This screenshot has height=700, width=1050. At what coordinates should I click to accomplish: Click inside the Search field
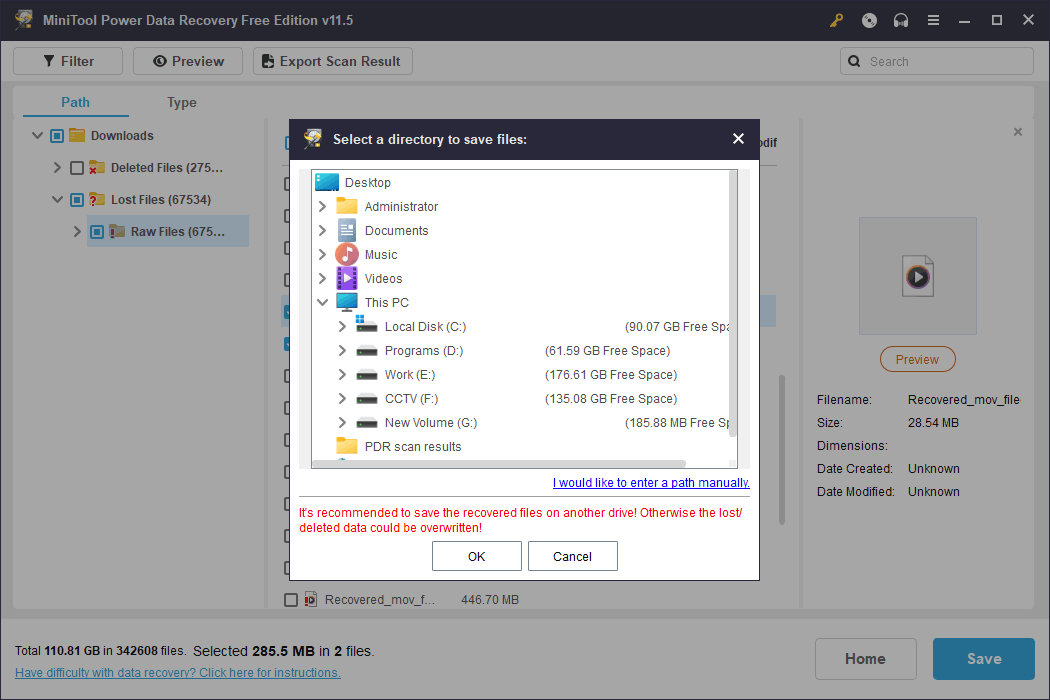(x=936, y=60)
